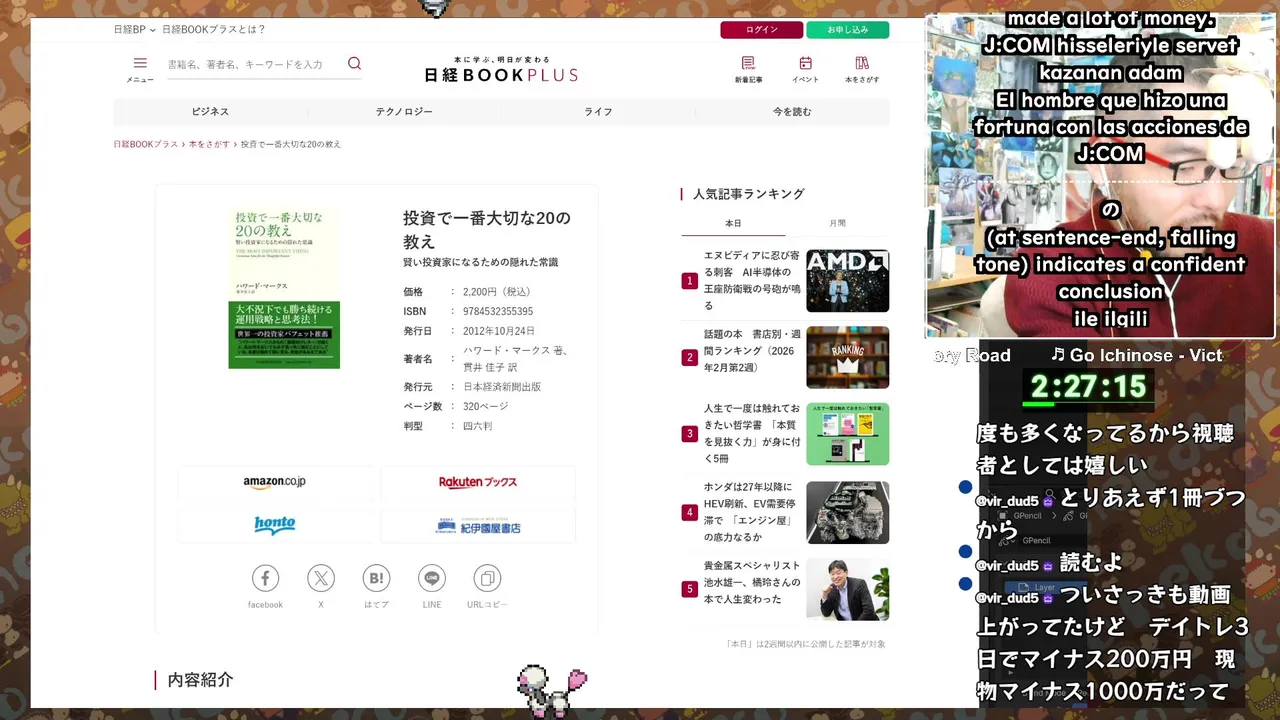Select the テクノロジー menu item
The width and height of the screenshot is (1280, 720).
click(x=404, y=112)
